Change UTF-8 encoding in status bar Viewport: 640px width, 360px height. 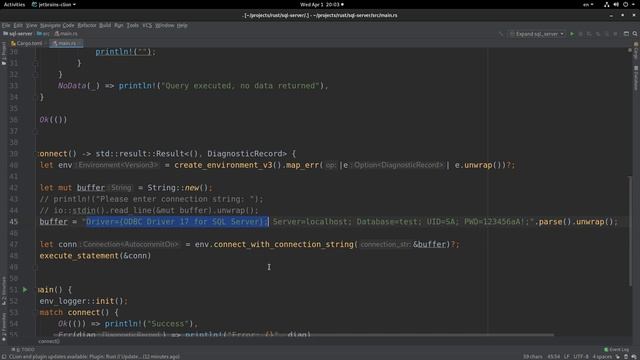pyautogui.click(x=580, y=357)
